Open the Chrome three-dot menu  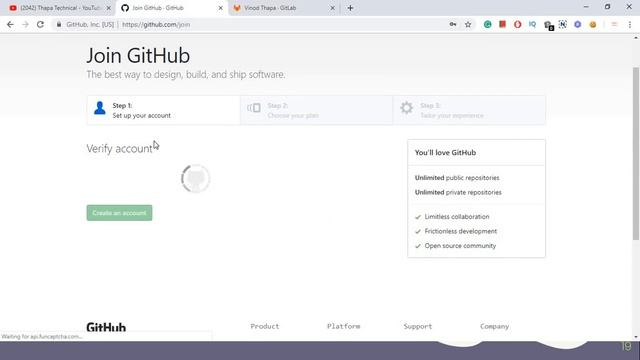click(630, 24)
